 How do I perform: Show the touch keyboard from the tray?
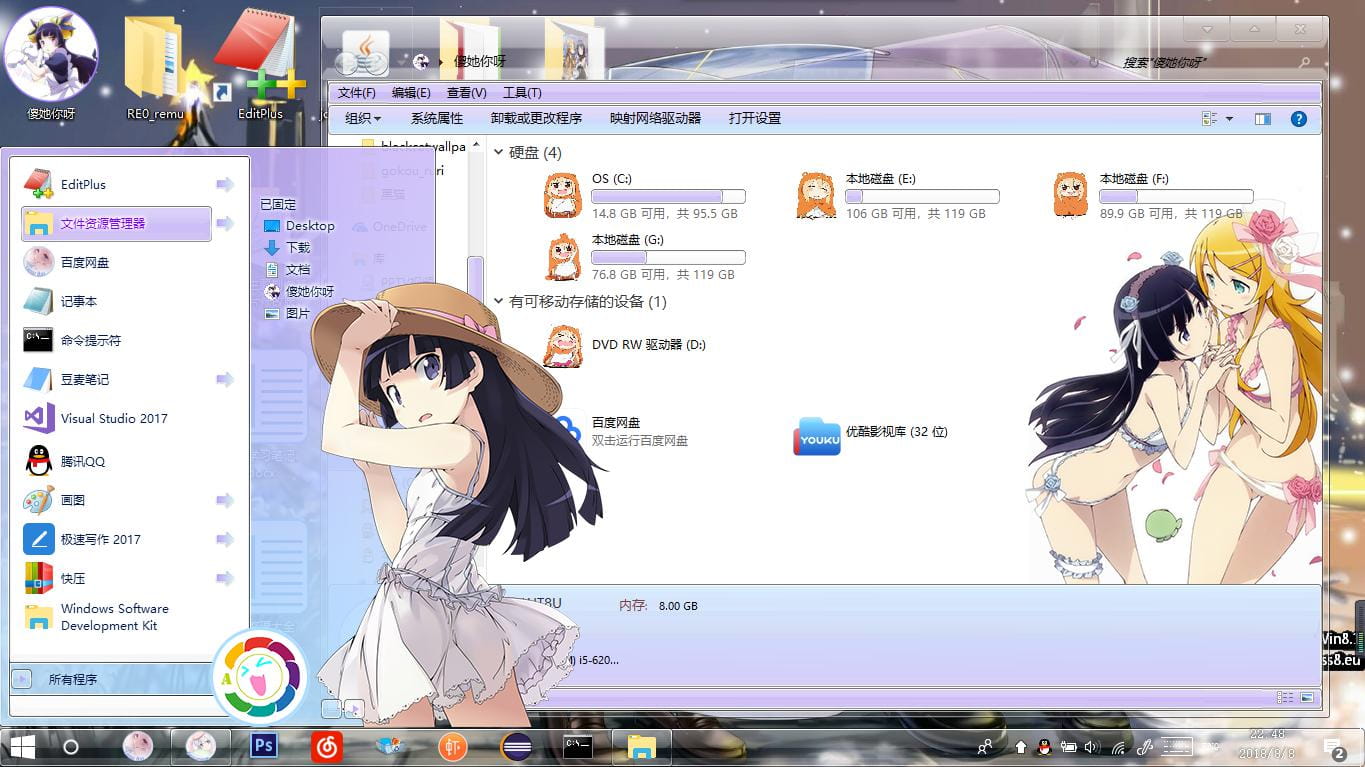(1176, 747)
